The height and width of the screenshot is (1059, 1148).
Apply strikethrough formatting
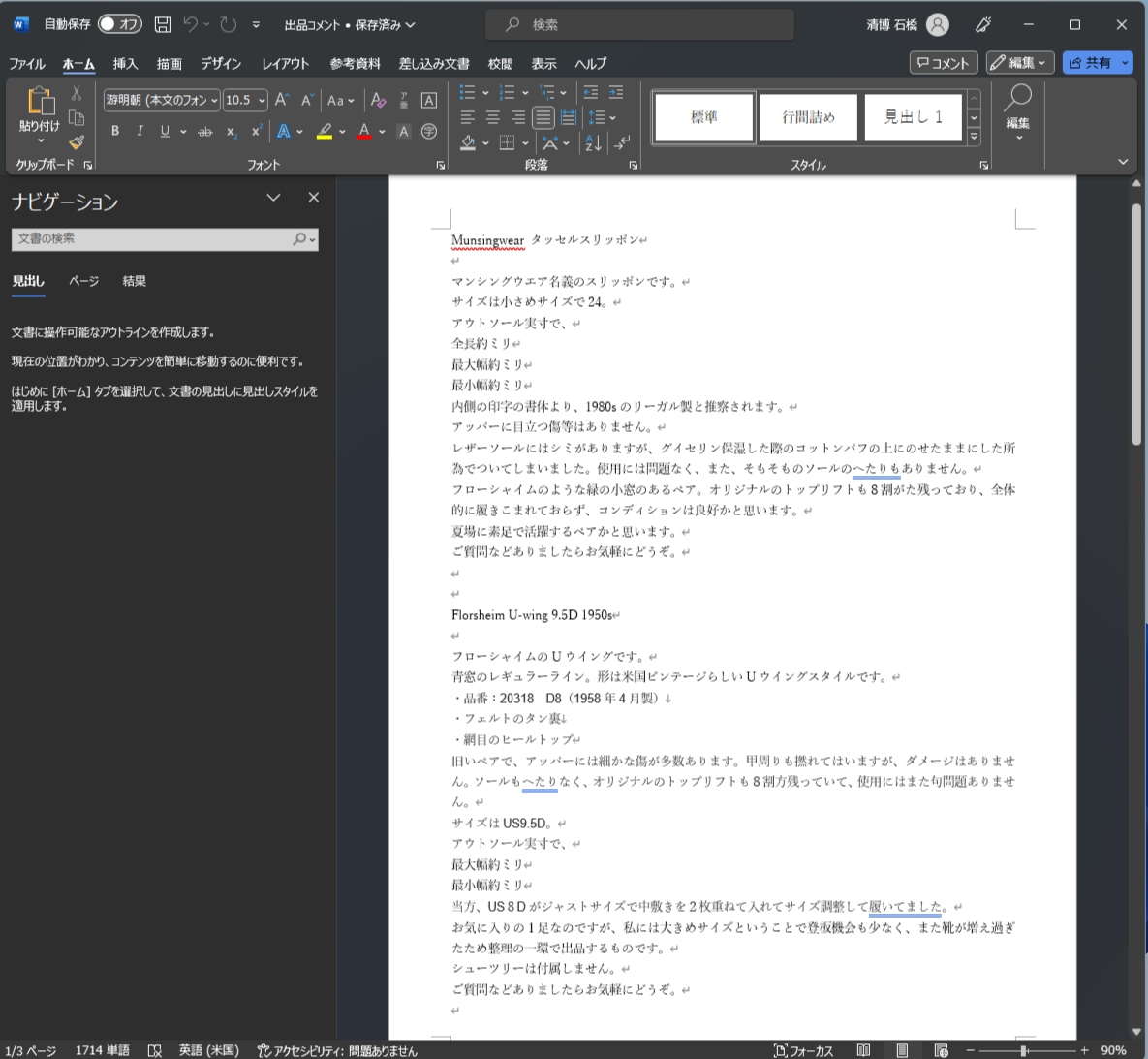205,132
